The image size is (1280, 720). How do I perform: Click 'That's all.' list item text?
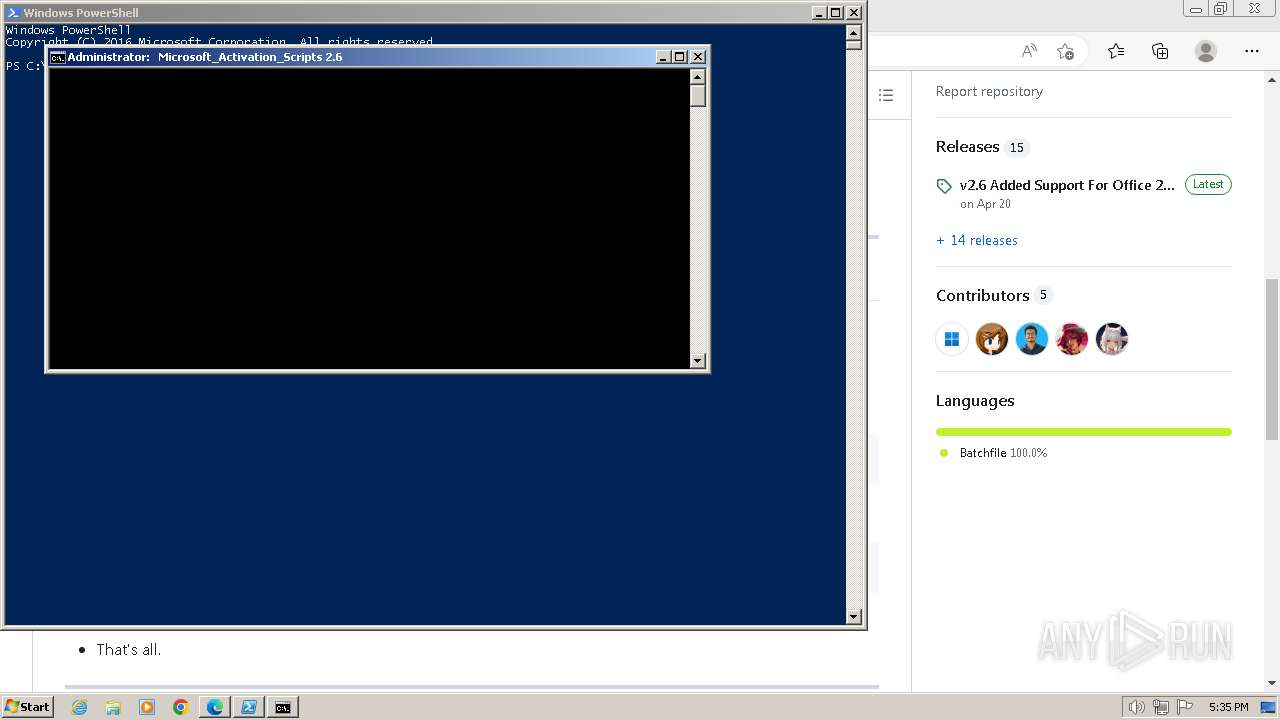tap(129, 650)
